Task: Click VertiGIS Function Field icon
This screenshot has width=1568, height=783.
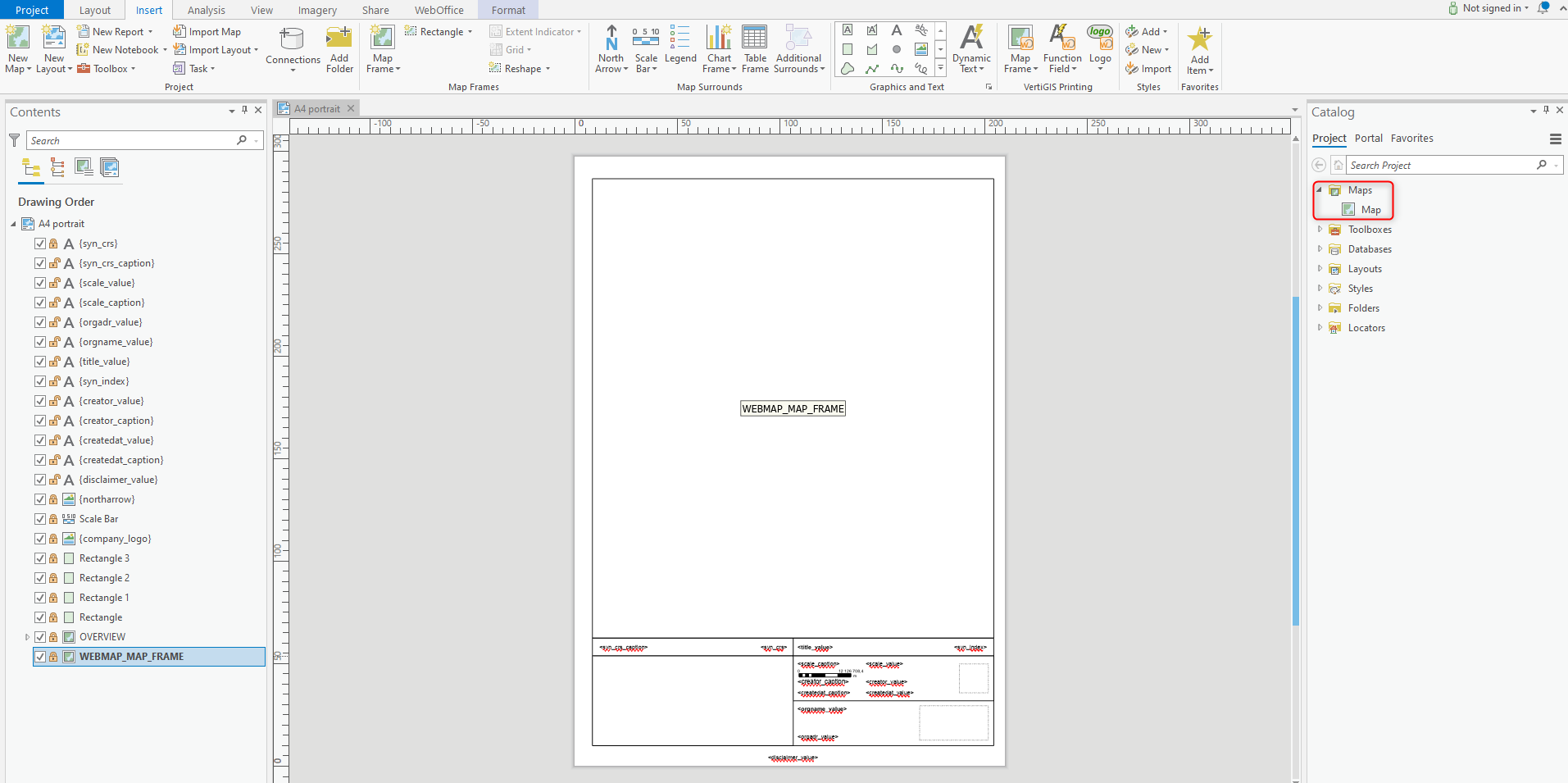Action: 1062,38
